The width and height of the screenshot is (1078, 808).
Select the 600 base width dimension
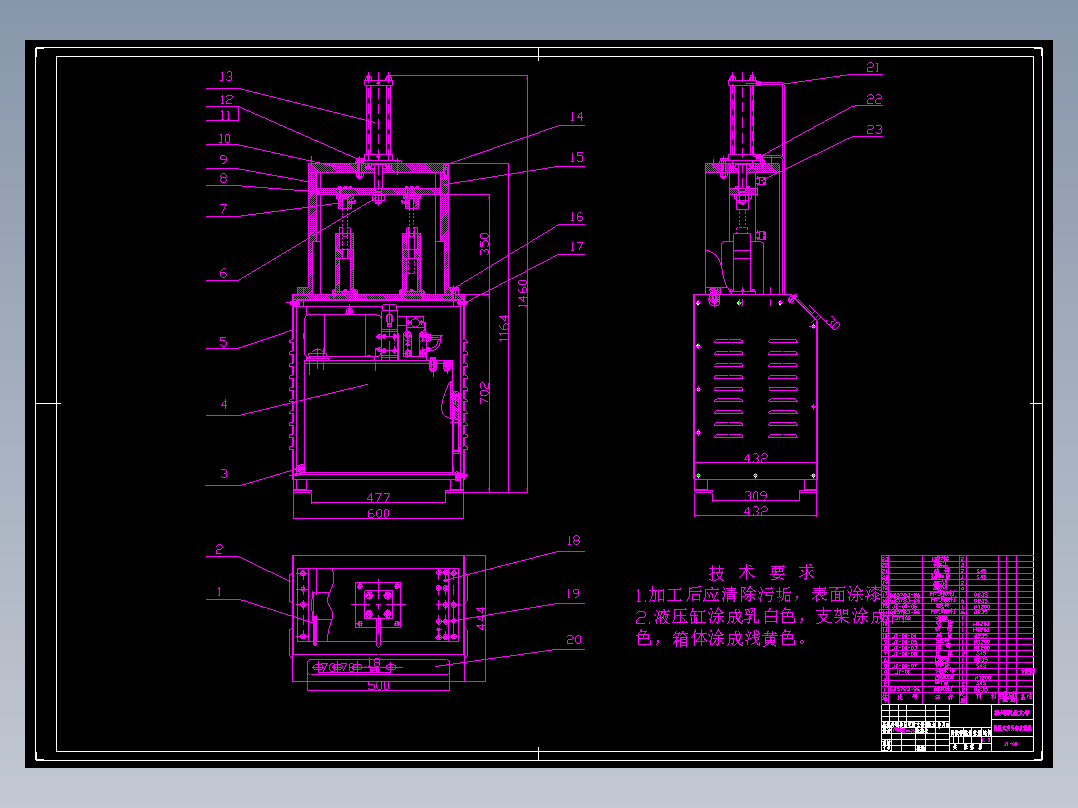(x=378, y=513)
